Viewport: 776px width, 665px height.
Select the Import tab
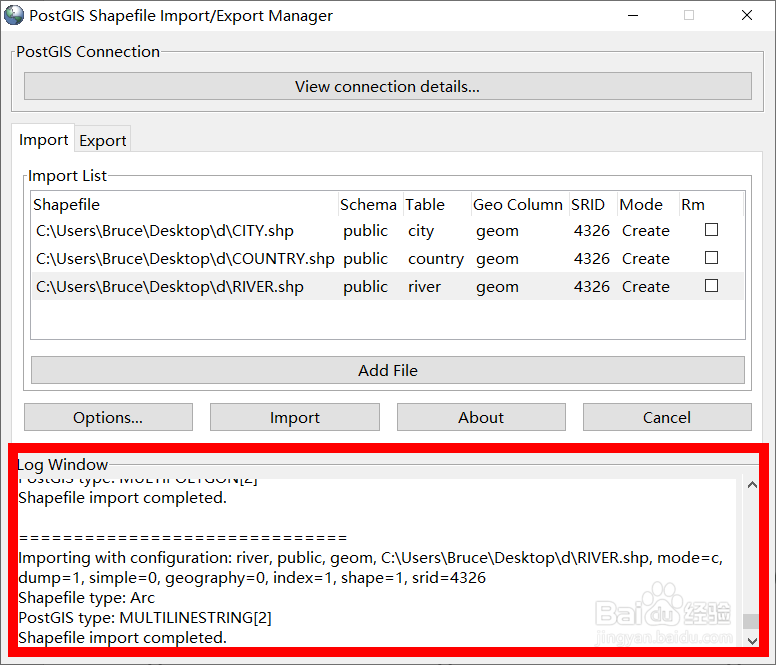click(44, 140)
